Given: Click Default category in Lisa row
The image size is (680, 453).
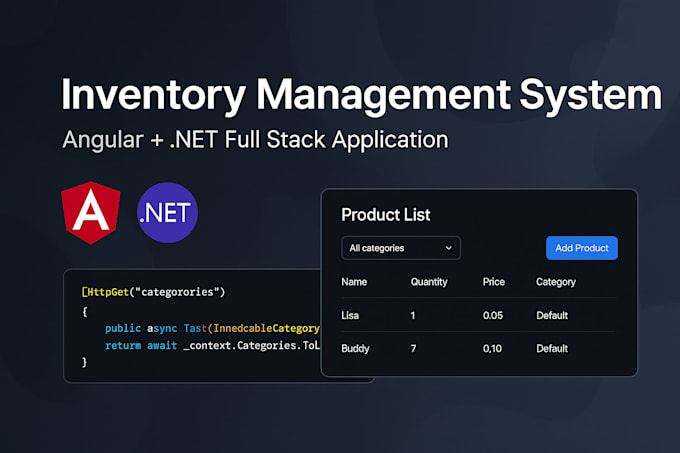Looking at the screenshot, I should (x=552, y=315).
